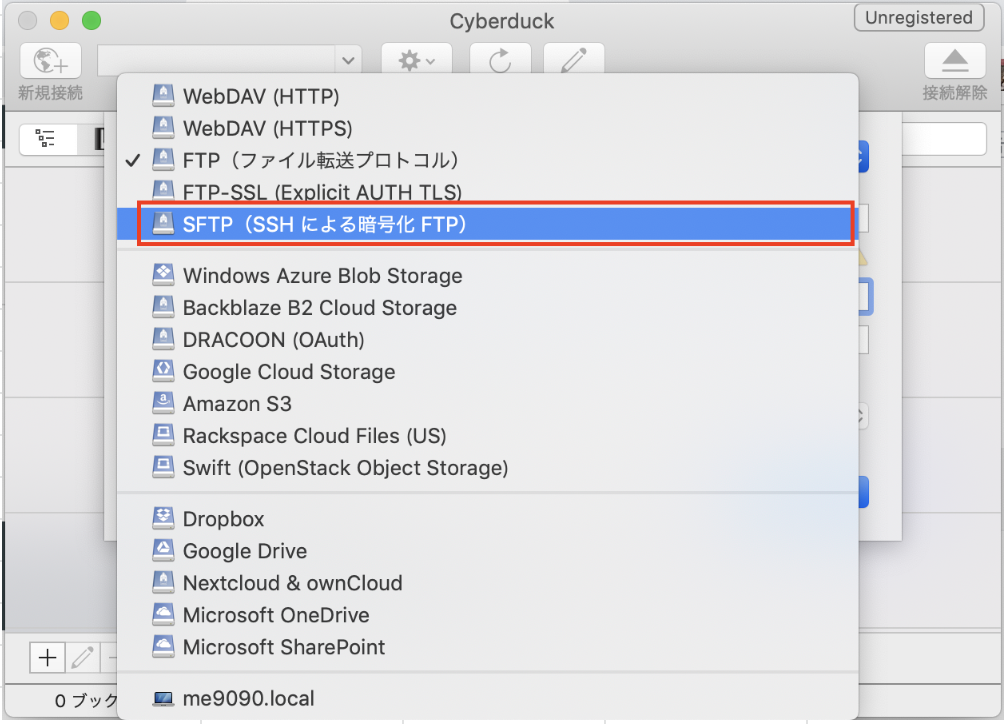Viewport: 1004px width, 724px height.
Task: Open the gear action menu
Action: [x=417, y=61]
